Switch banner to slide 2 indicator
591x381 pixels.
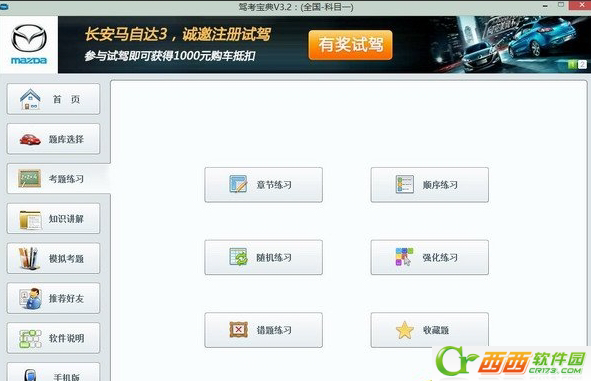pos(582,64)
